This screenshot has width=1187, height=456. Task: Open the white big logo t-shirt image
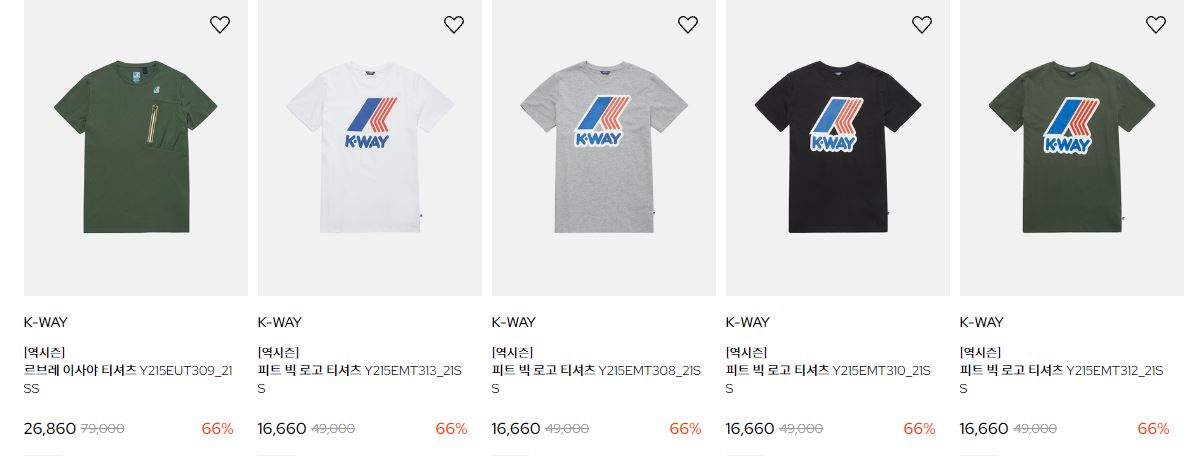pos(369,148)
